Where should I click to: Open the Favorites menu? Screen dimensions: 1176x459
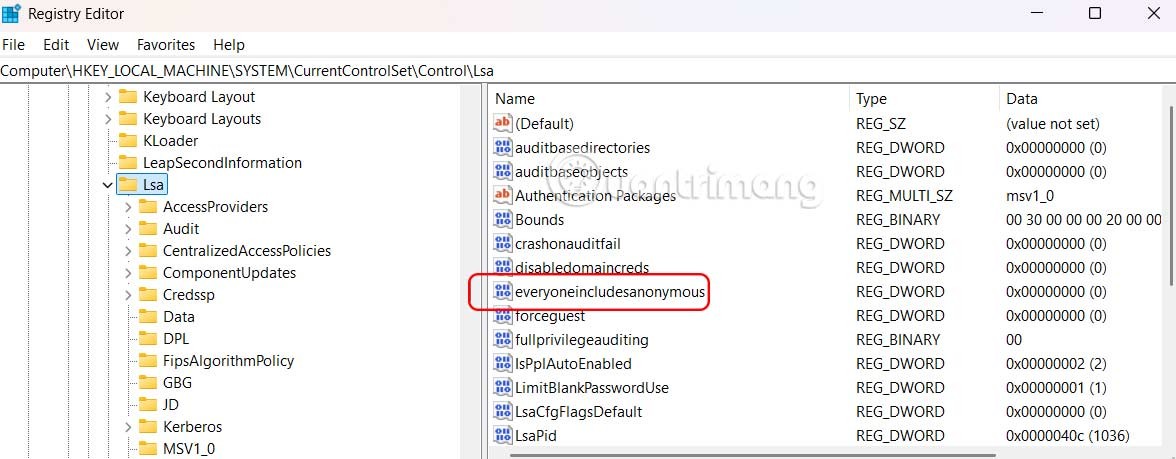pyautogui.click(x=166, y=45)
